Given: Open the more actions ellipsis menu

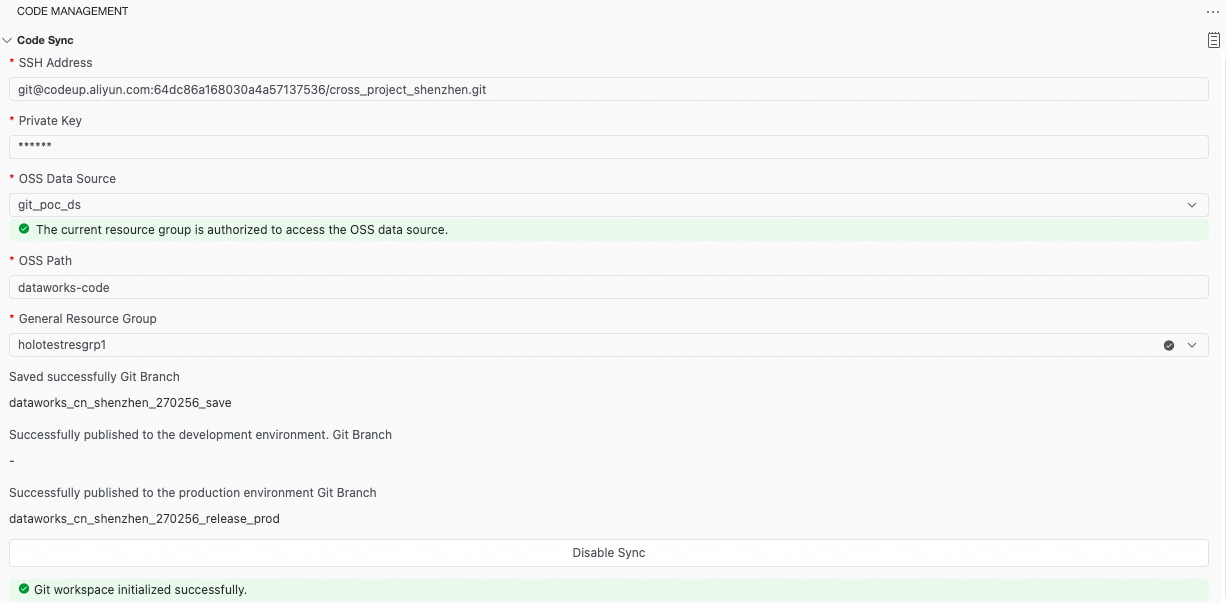Looking at the screenshot, I should pos(1213,11).
